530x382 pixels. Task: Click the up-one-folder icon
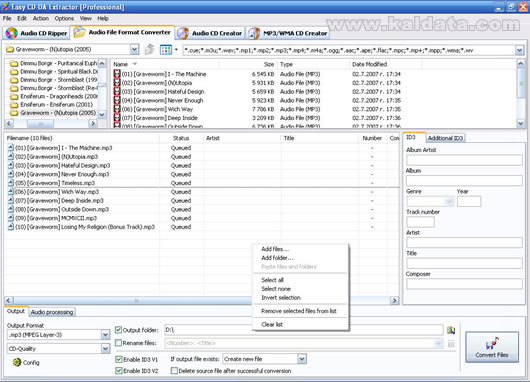click(x=149, y=50)
